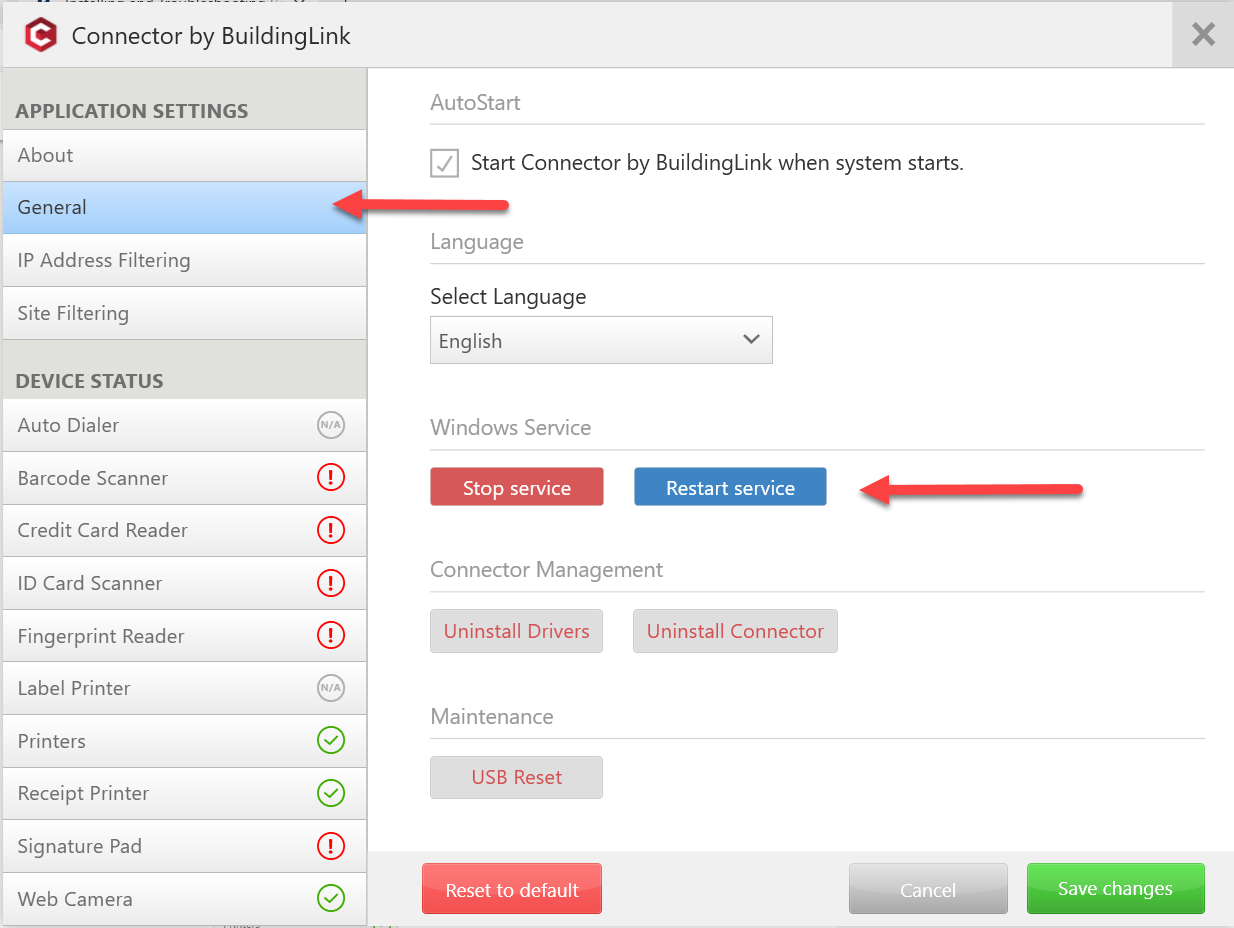Click the Credit Card Reader alert icon

coord(331,530)
